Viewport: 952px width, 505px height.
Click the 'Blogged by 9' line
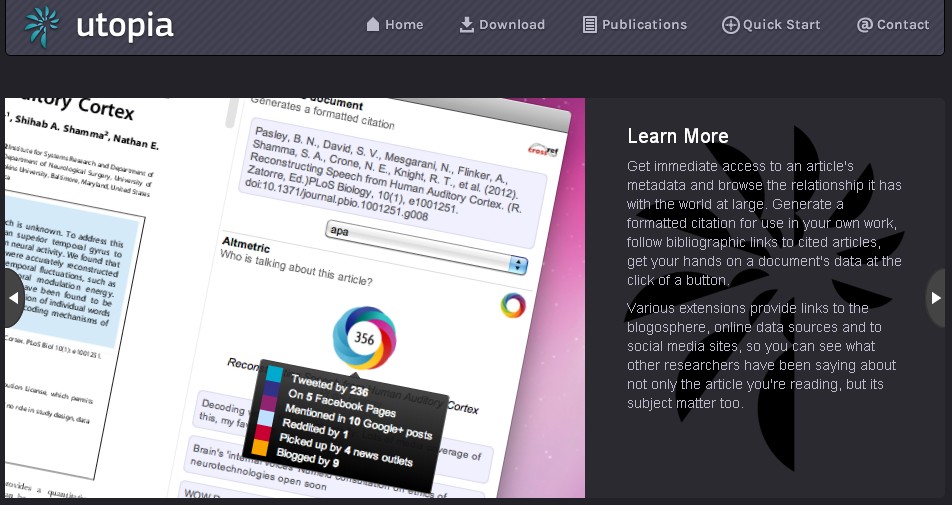pyautogui.click(x=307, y=458)
